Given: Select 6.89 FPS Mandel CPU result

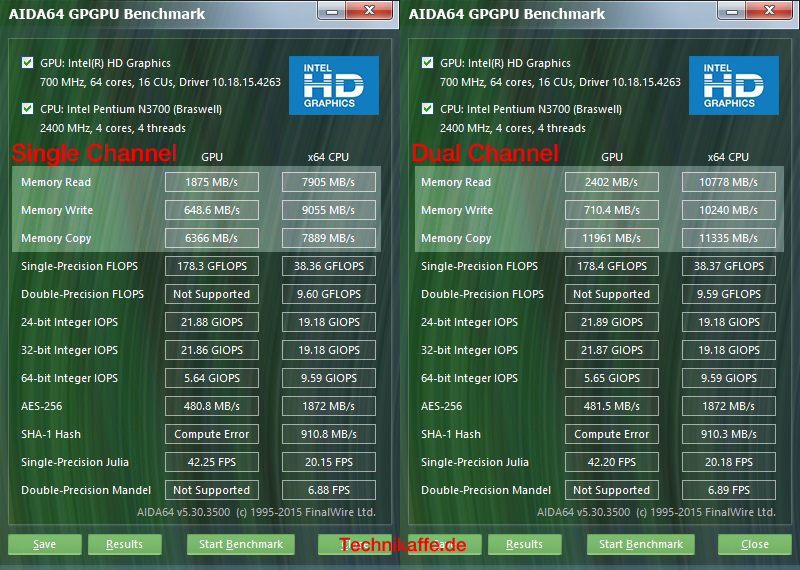Looking at the screenshot, I should (x=729, y=490).
